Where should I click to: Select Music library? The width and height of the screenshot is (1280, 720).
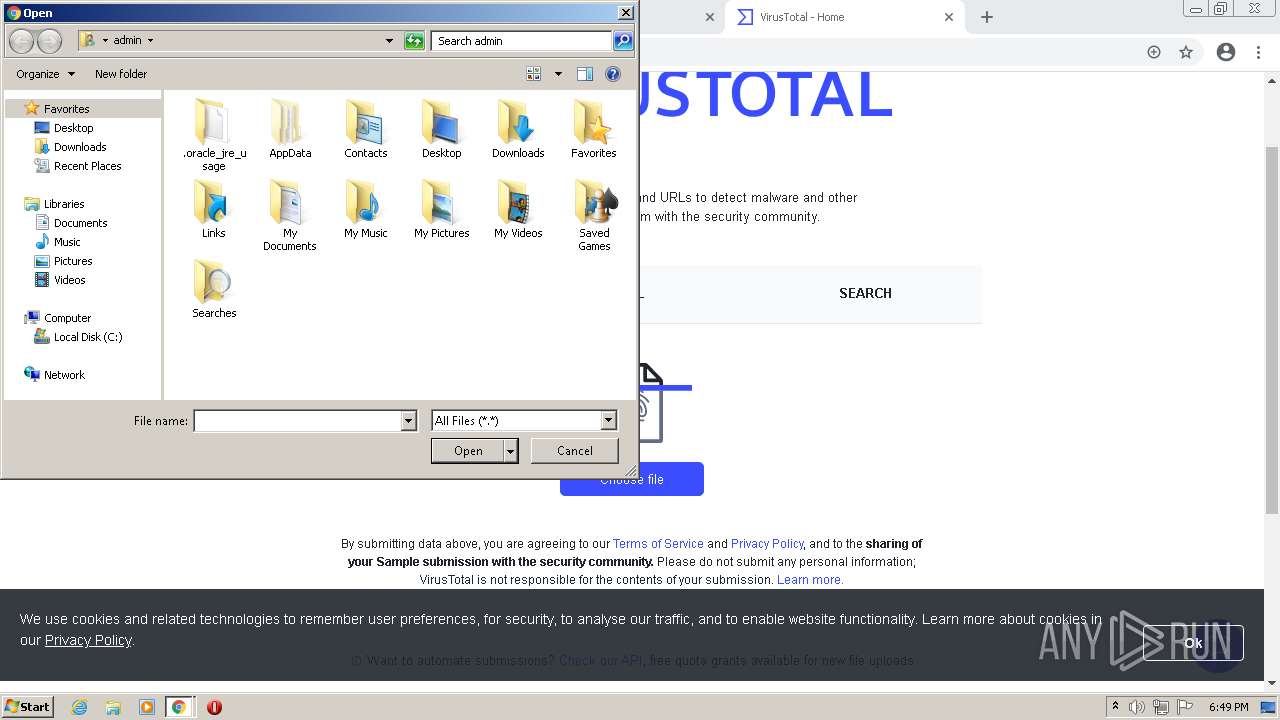[67, 242]
